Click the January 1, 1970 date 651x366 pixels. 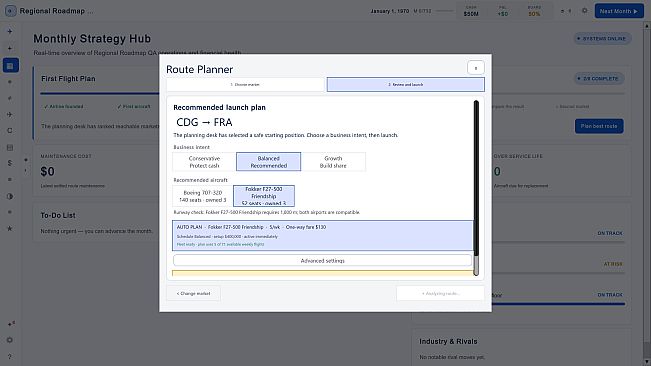[x=389, y=11]
